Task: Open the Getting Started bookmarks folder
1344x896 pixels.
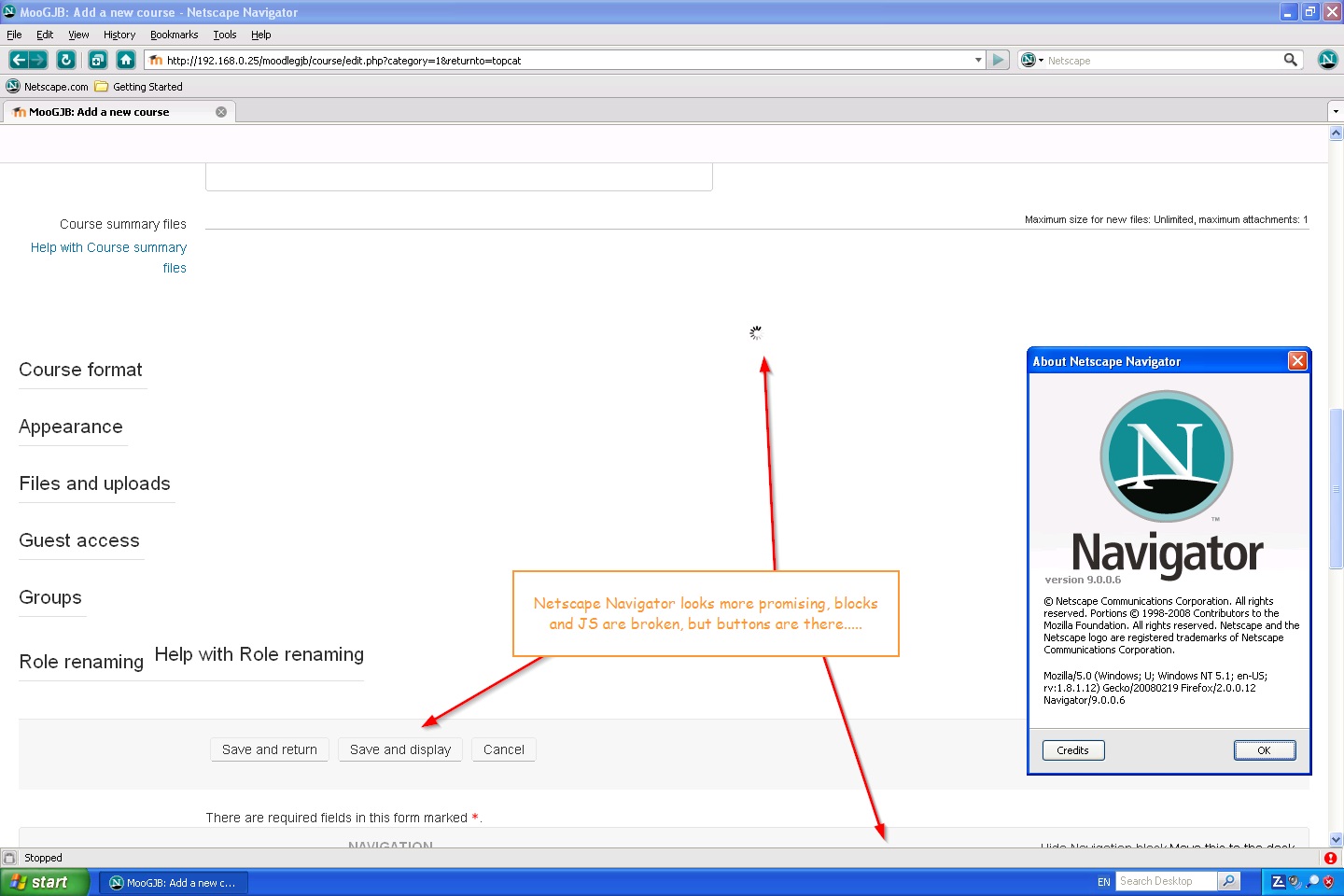Action: pos(138,86)
